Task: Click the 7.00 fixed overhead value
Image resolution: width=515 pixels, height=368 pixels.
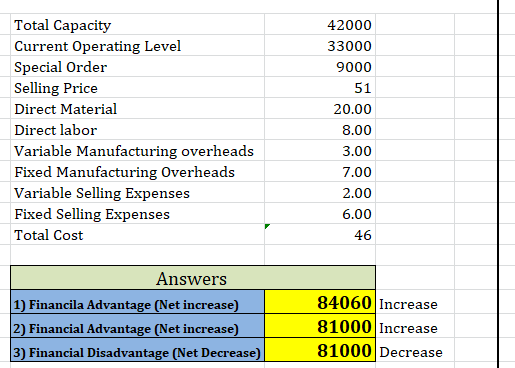Action: pyautogui.click(x=320, y=171)
